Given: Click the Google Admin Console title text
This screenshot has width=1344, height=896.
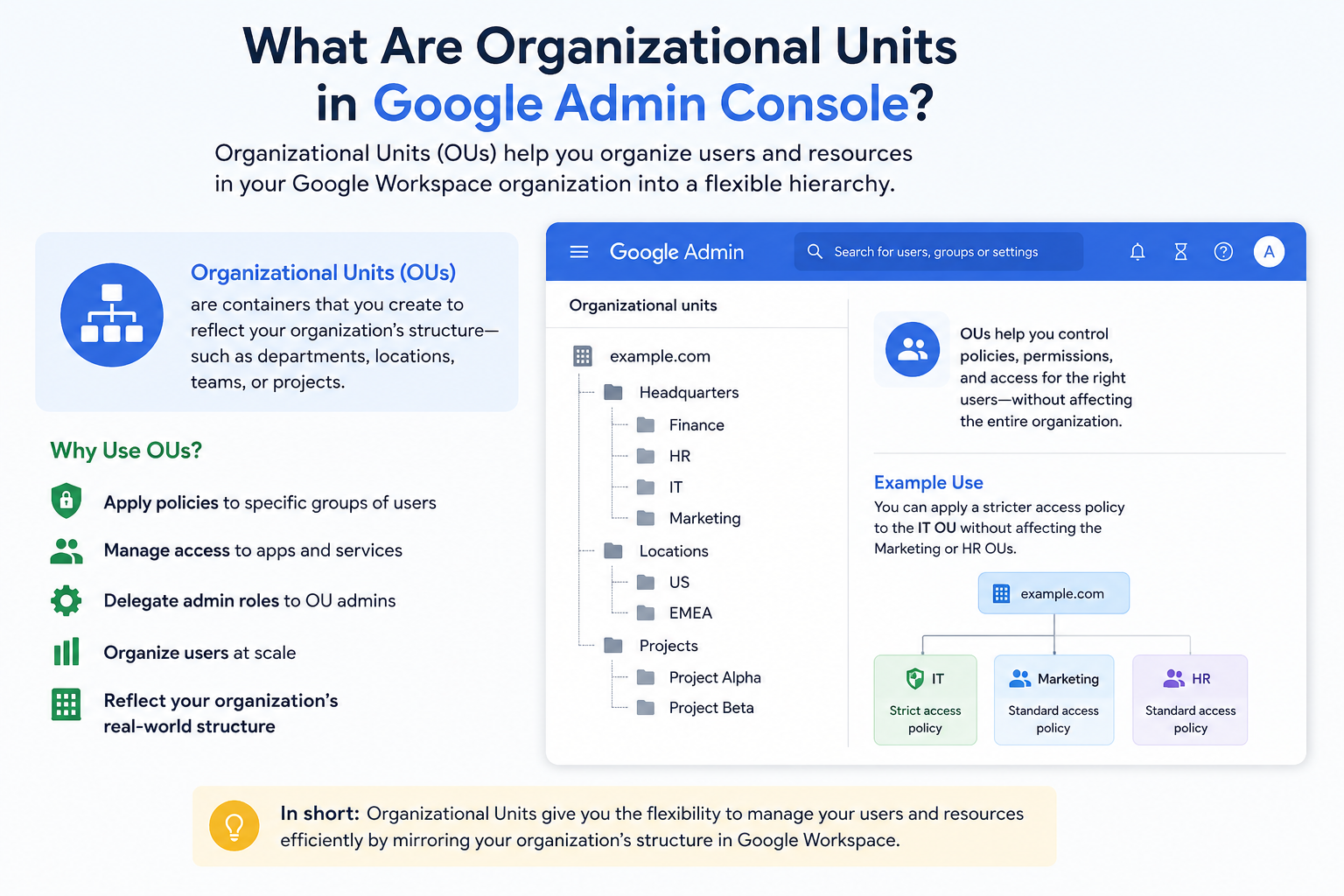Looking at the screenshot, I should [x=641, y=103].
